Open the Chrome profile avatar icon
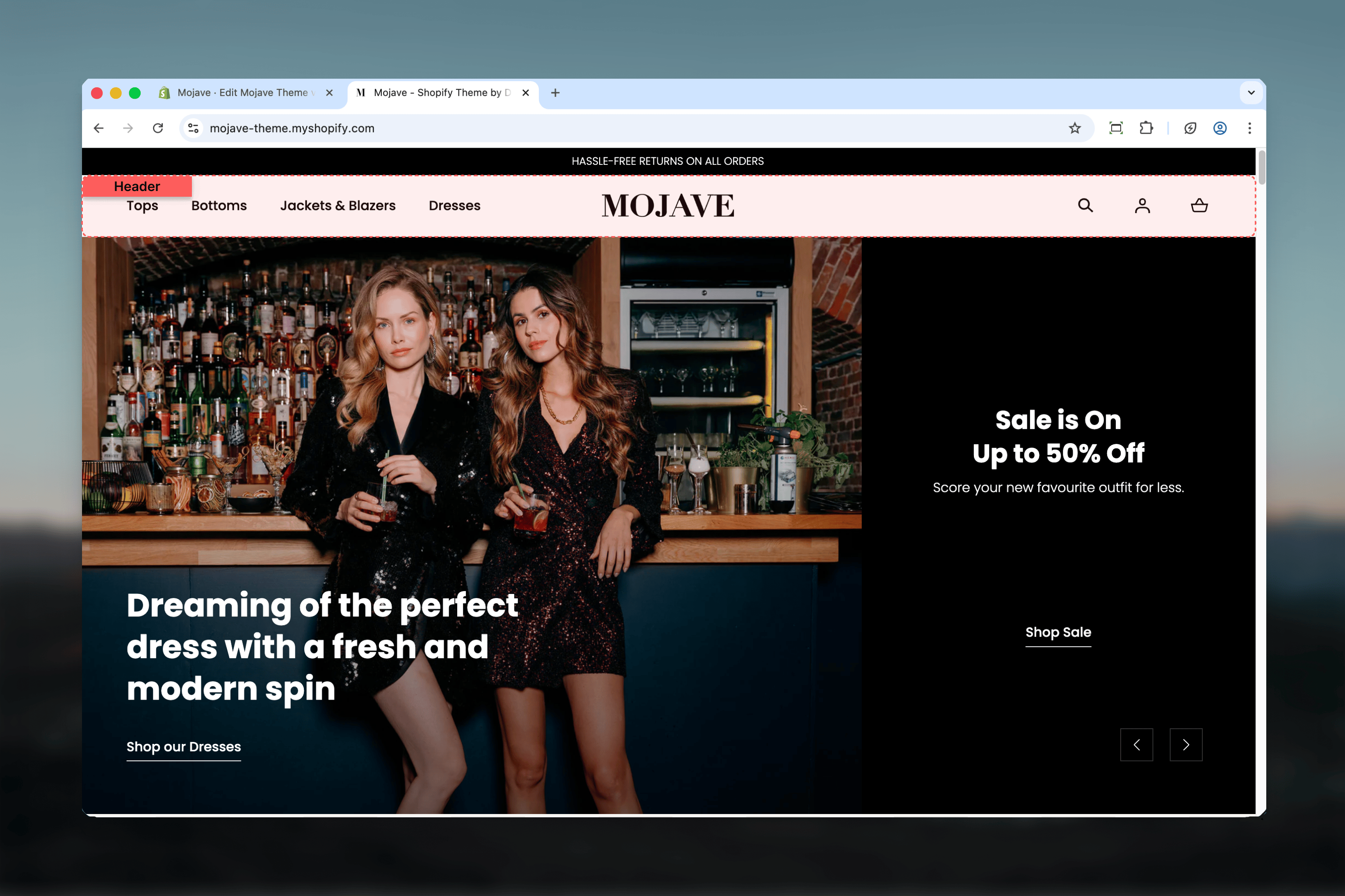1345x896 pixels. pyautogui.click(x=1220, y=128)
